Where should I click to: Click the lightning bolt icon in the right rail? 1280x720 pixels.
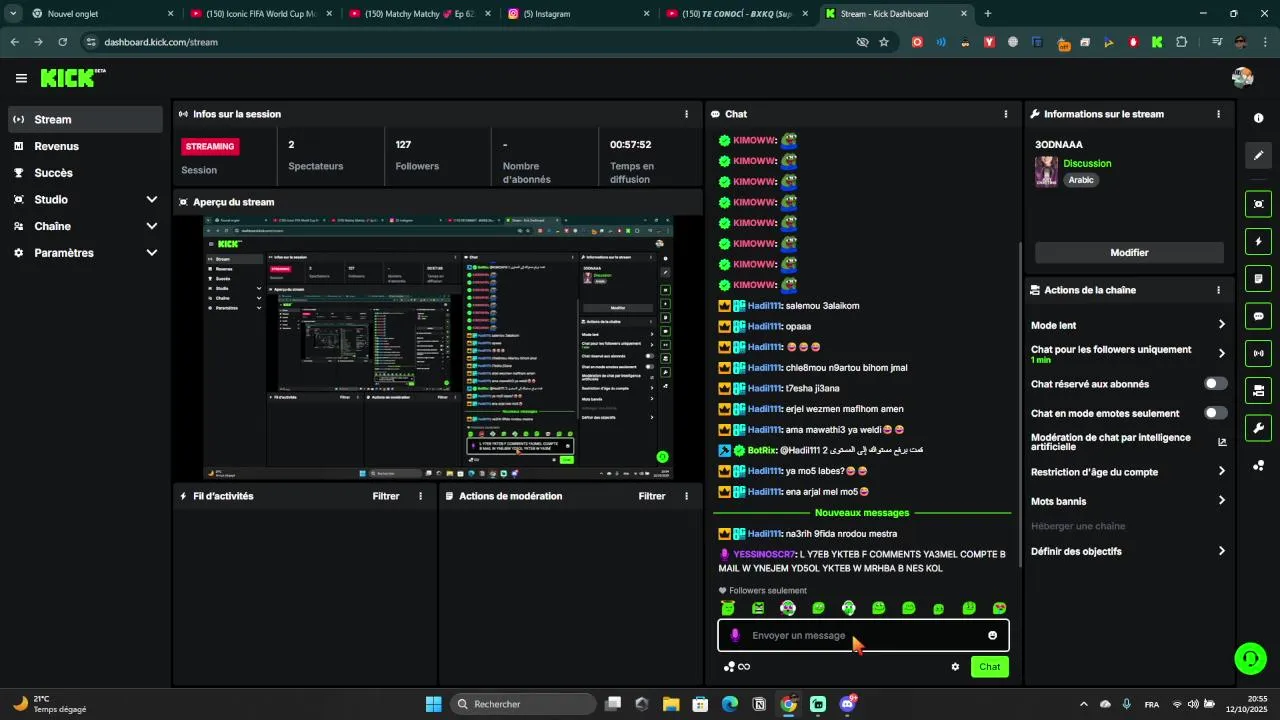tap(1258, 241)
